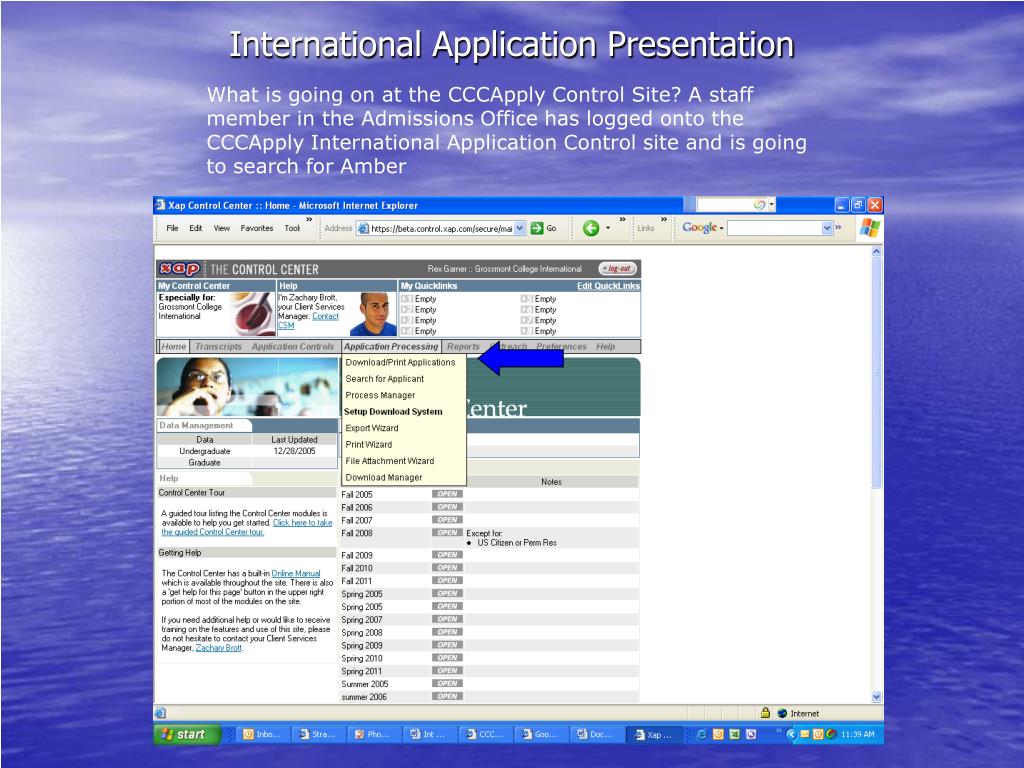This screenshot has width=1024, height=768.
Task: Switch to the Xap... taskbar button
Action: coord(652,734)
